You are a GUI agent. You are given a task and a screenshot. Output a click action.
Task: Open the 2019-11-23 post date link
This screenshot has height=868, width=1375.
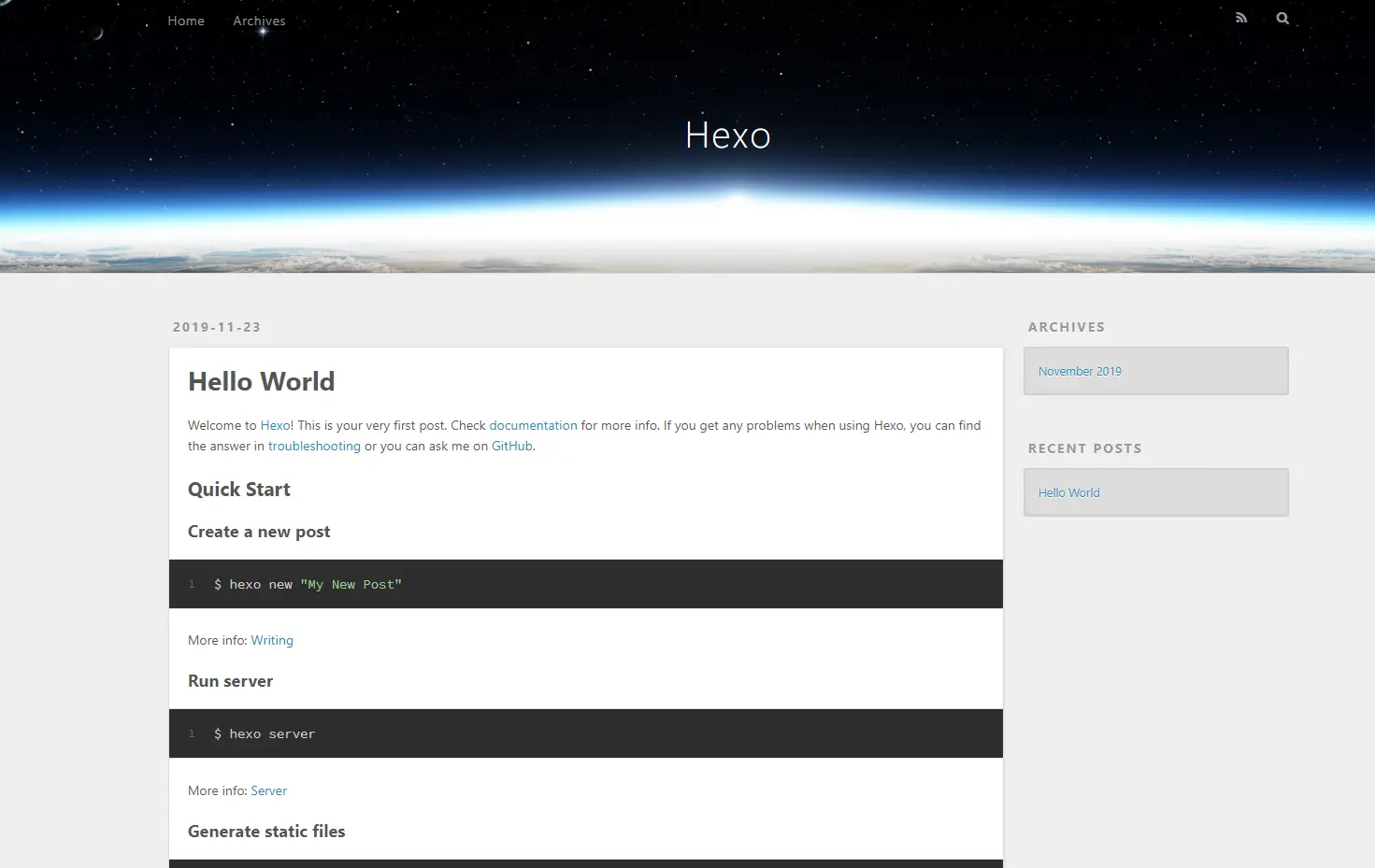217,327
